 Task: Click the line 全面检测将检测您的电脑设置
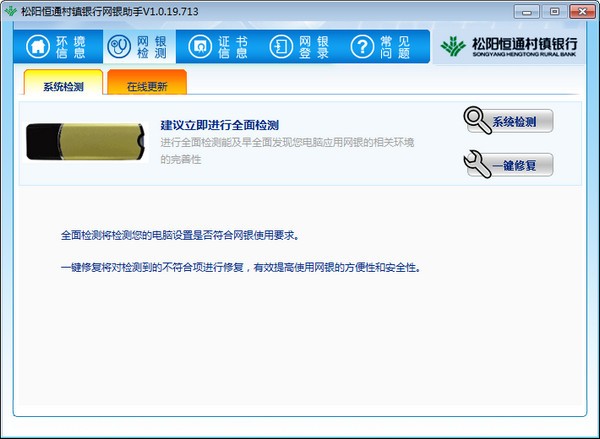[180, 235]
